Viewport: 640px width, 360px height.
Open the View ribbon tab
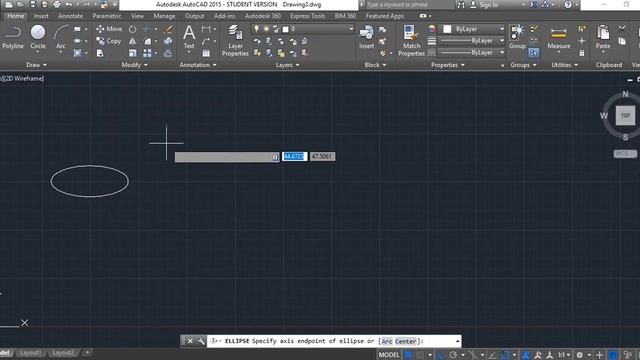pos(137,16)
